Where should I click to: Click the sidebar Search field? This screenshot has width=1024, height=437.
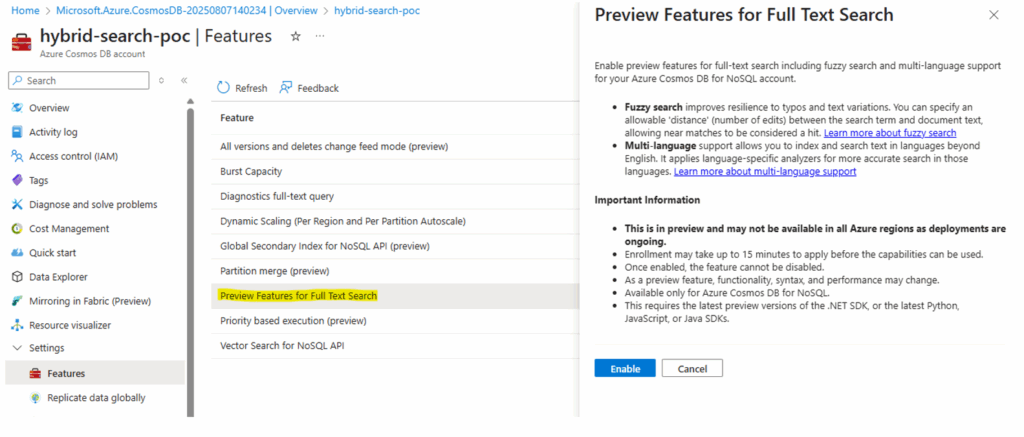tap(79, 80)
